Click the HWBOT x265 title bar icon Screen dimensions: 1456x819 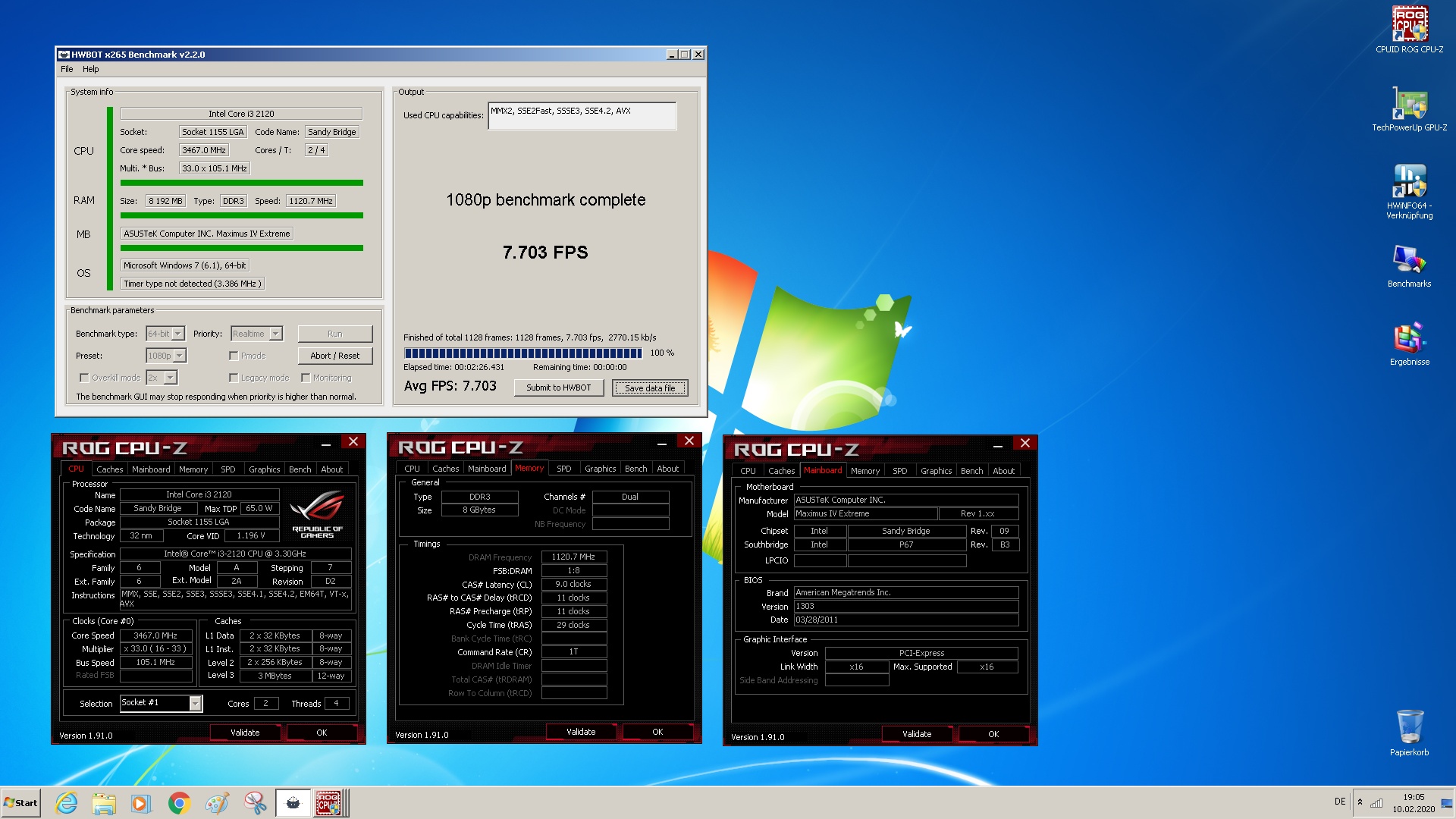[x=64, y=55]
